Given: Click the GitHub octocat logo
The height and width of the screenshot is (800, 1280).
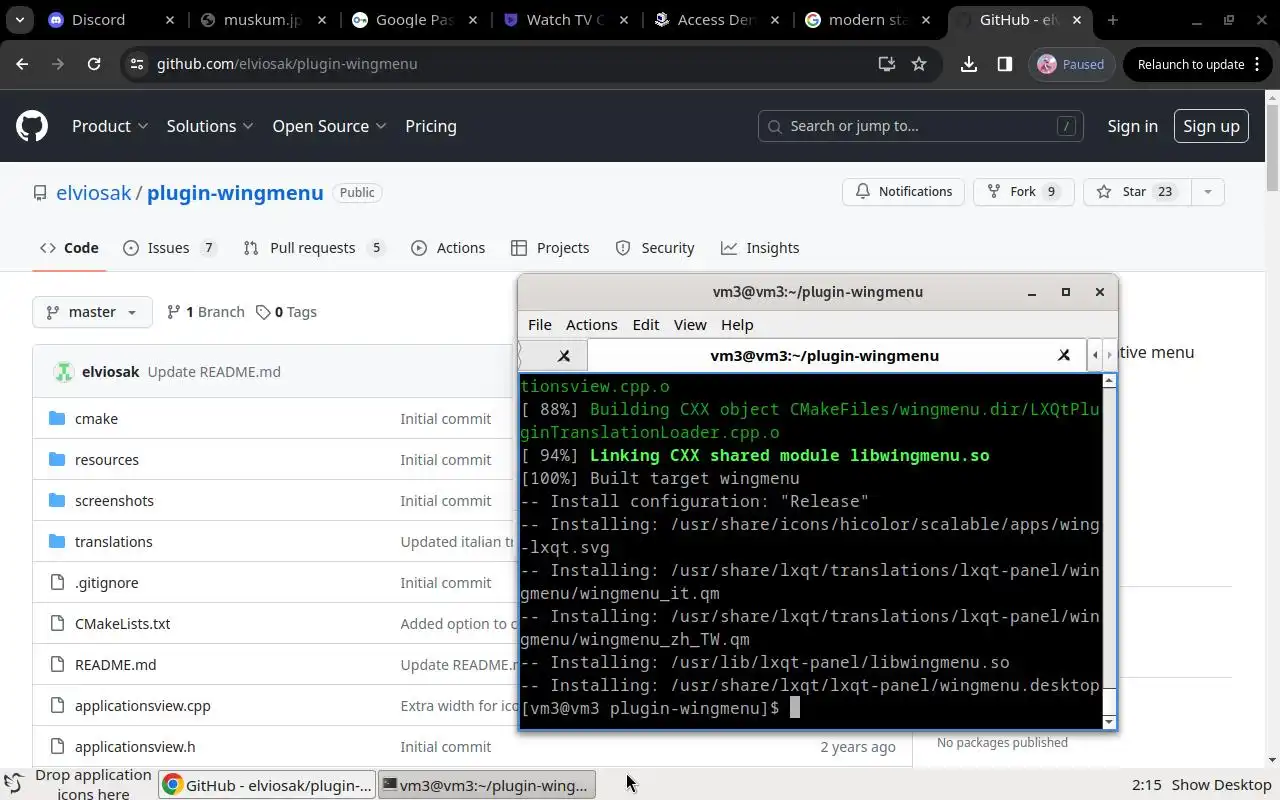Looking at the screenshot, I should point(32,126).
